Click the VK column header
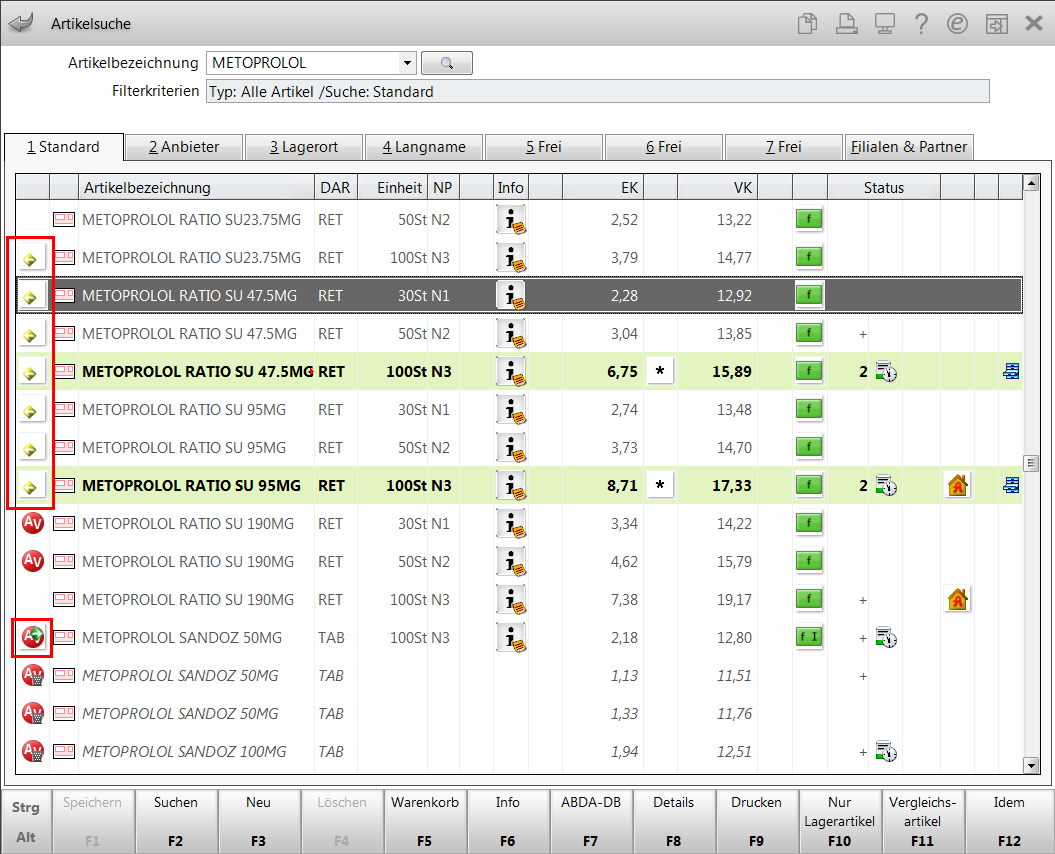The image size is (1055, 854). pyautogui.click(x=718, y=188)
